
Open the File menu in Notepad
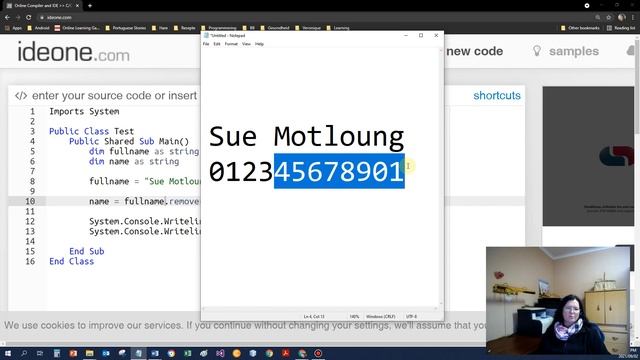tap(206, 44)
